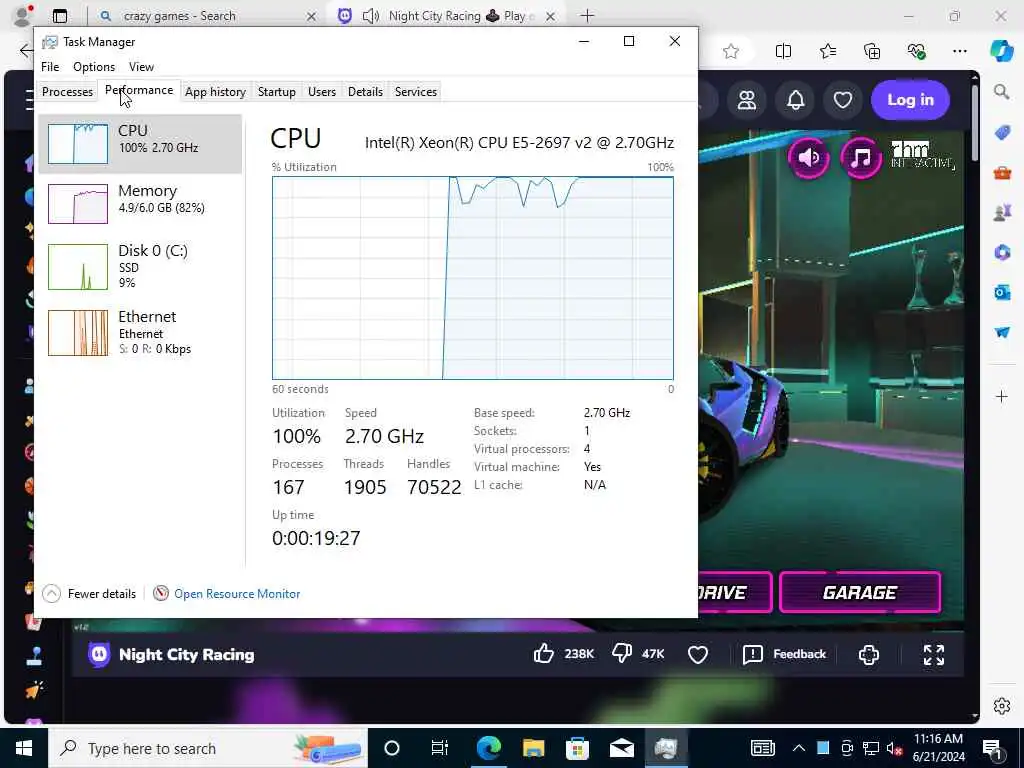Open Edge browser essentials heart icon
Viewport: 1024px width, 768px height.
click(x=916, y=51)
